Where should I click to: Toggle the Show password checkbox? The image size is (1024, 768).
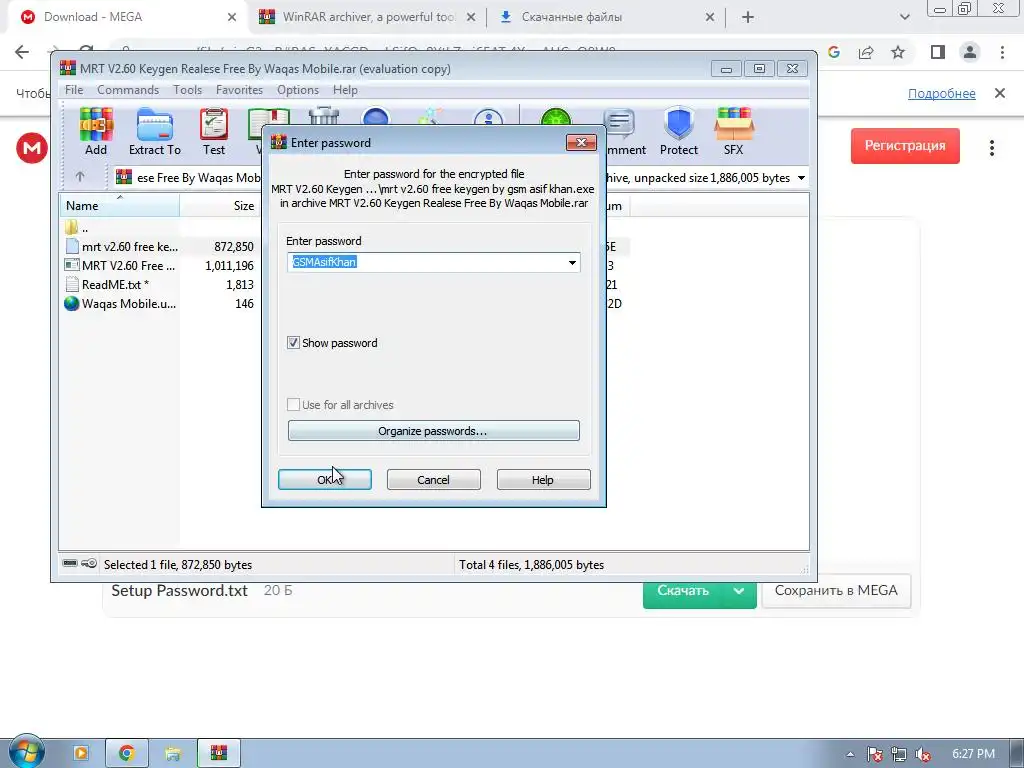(x=293, y=343)
